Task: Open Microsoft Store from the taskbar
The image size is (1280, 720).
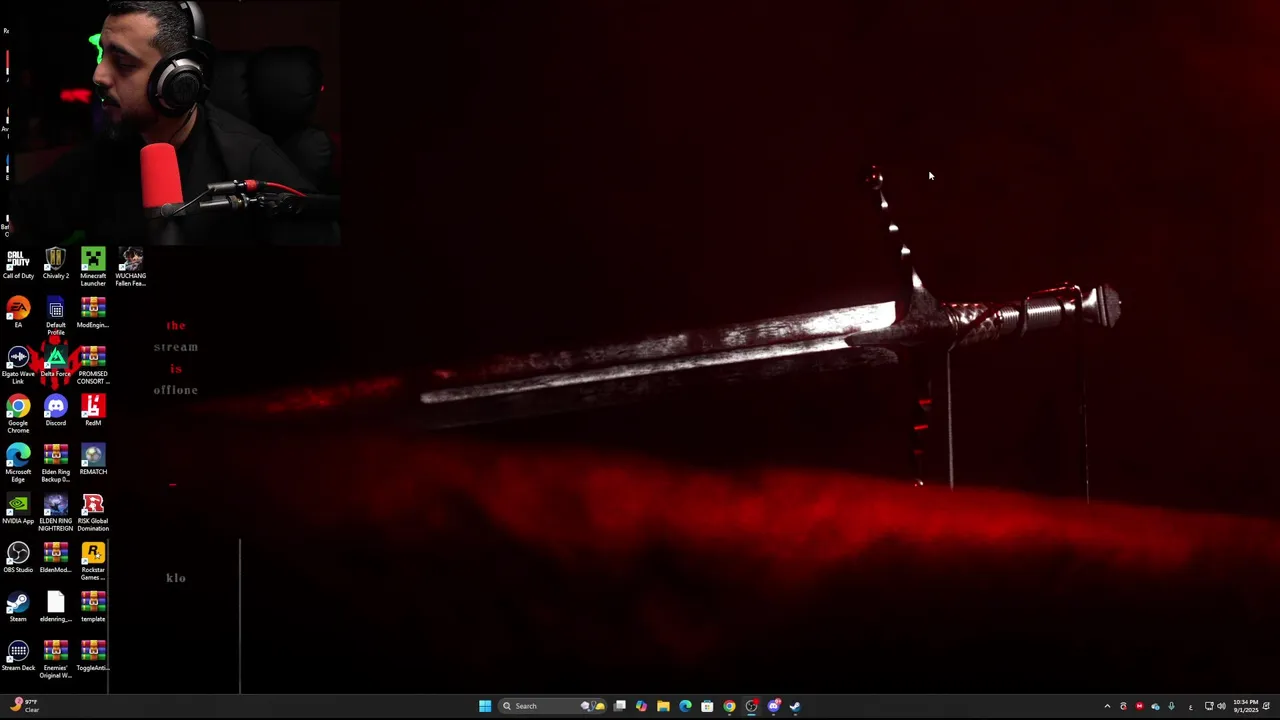Action: (707, 706)
